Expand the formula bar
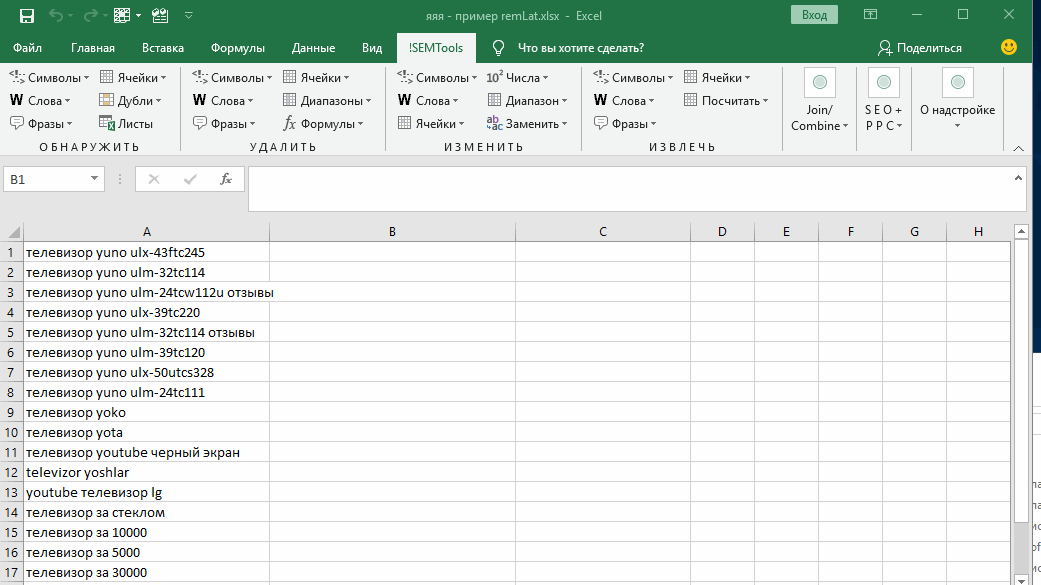Image resolution: width=1041 pixels, height=585 pixels. tap(1019, 176)
